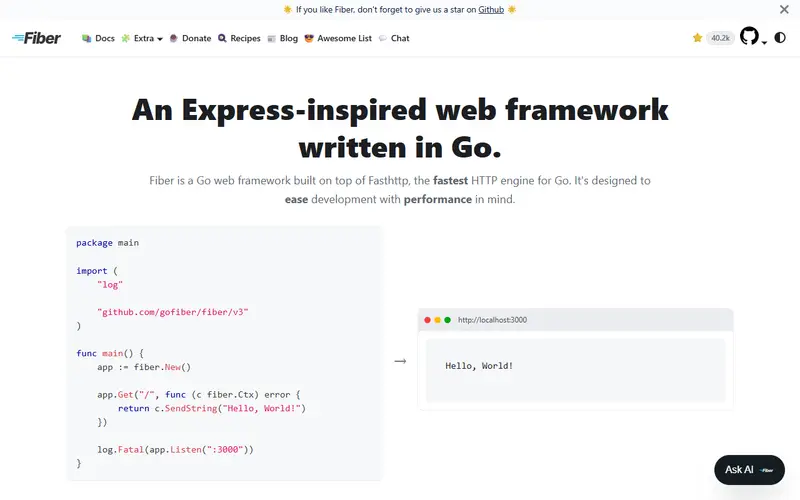Expand the GitHub dropdown arrow
Image resolution: width=800 pixels, height=500 pixels.
click(x=764, y=43)
